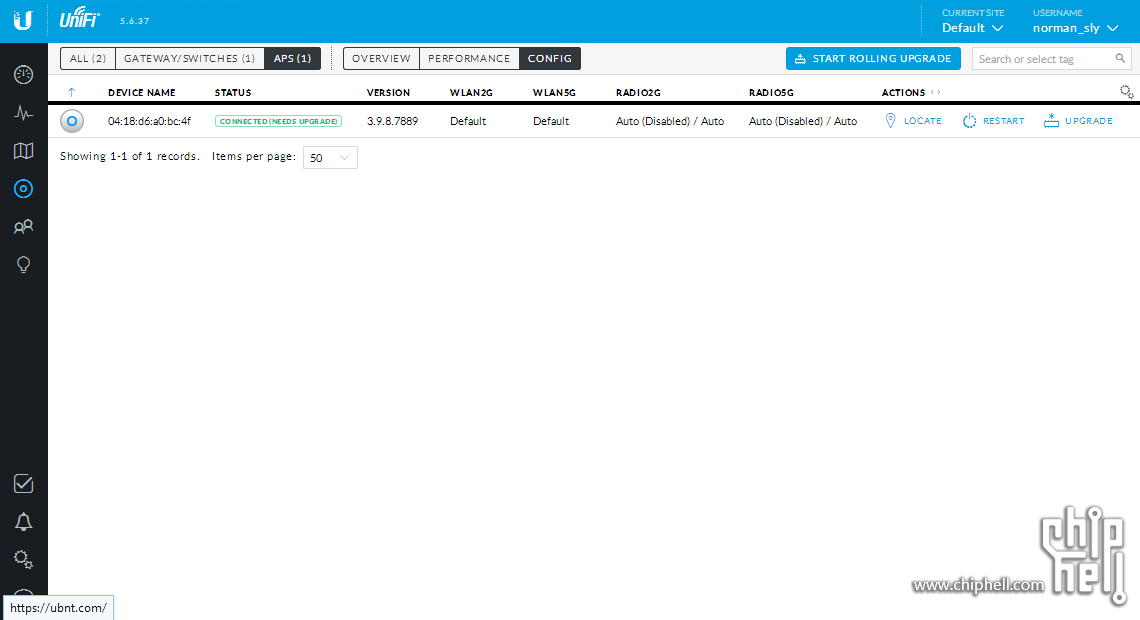Open the Events checkbox icon in sidebar
The width and height of the screenshot is (1140, 620).
coord(23,483)
